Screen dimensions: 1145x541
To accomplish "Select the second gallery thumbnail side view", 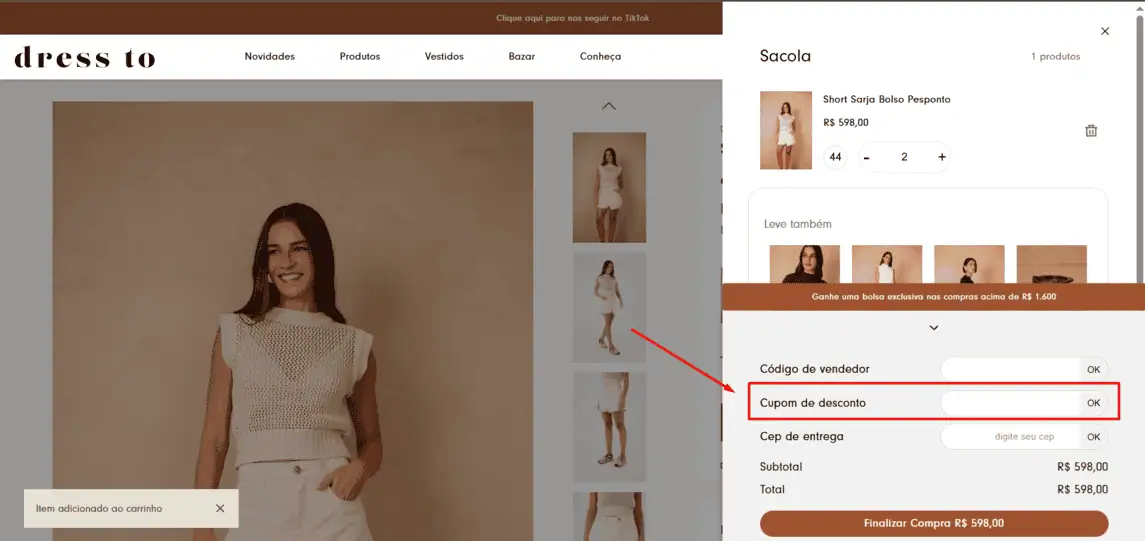I will [609, 307].
